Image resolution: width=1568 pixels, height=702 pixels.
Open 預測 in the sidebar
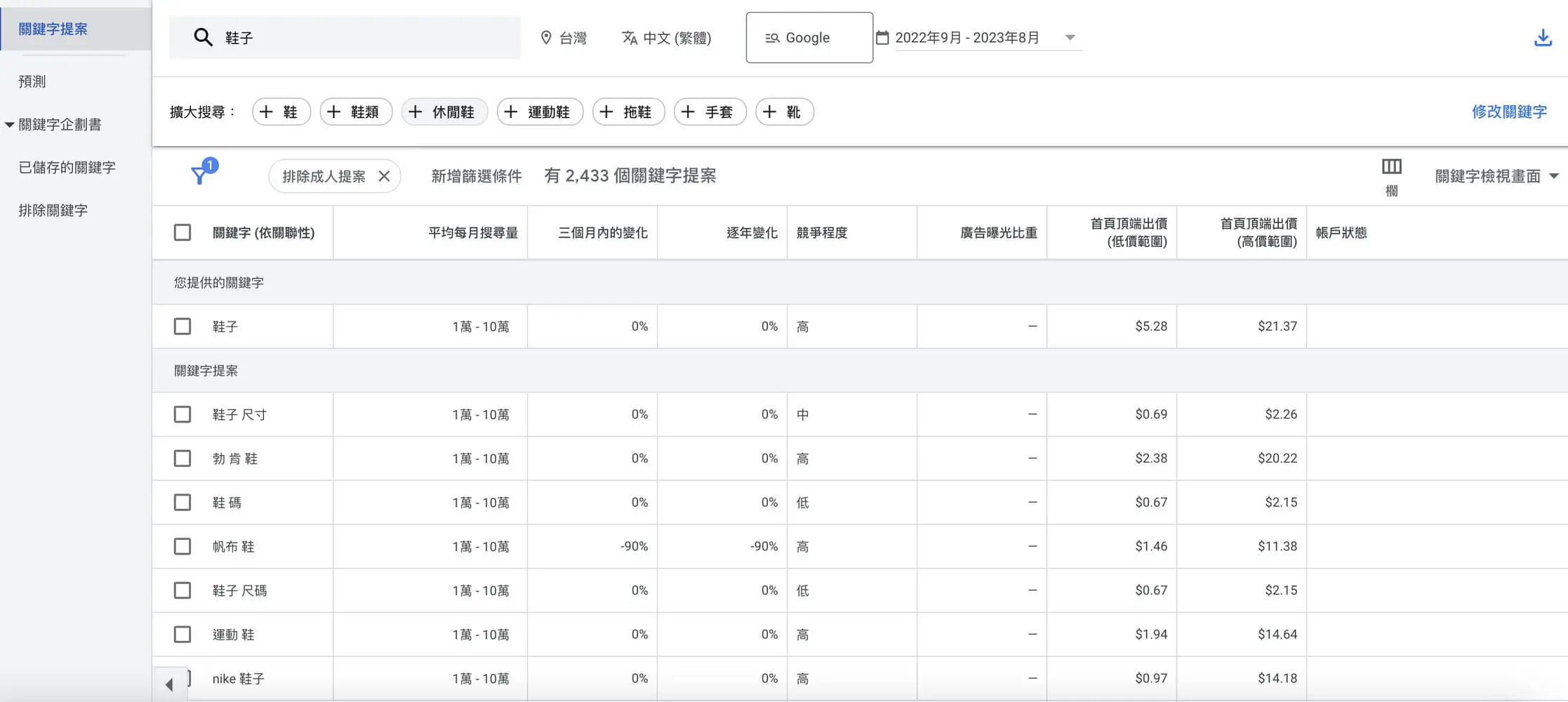pos(32,81)
